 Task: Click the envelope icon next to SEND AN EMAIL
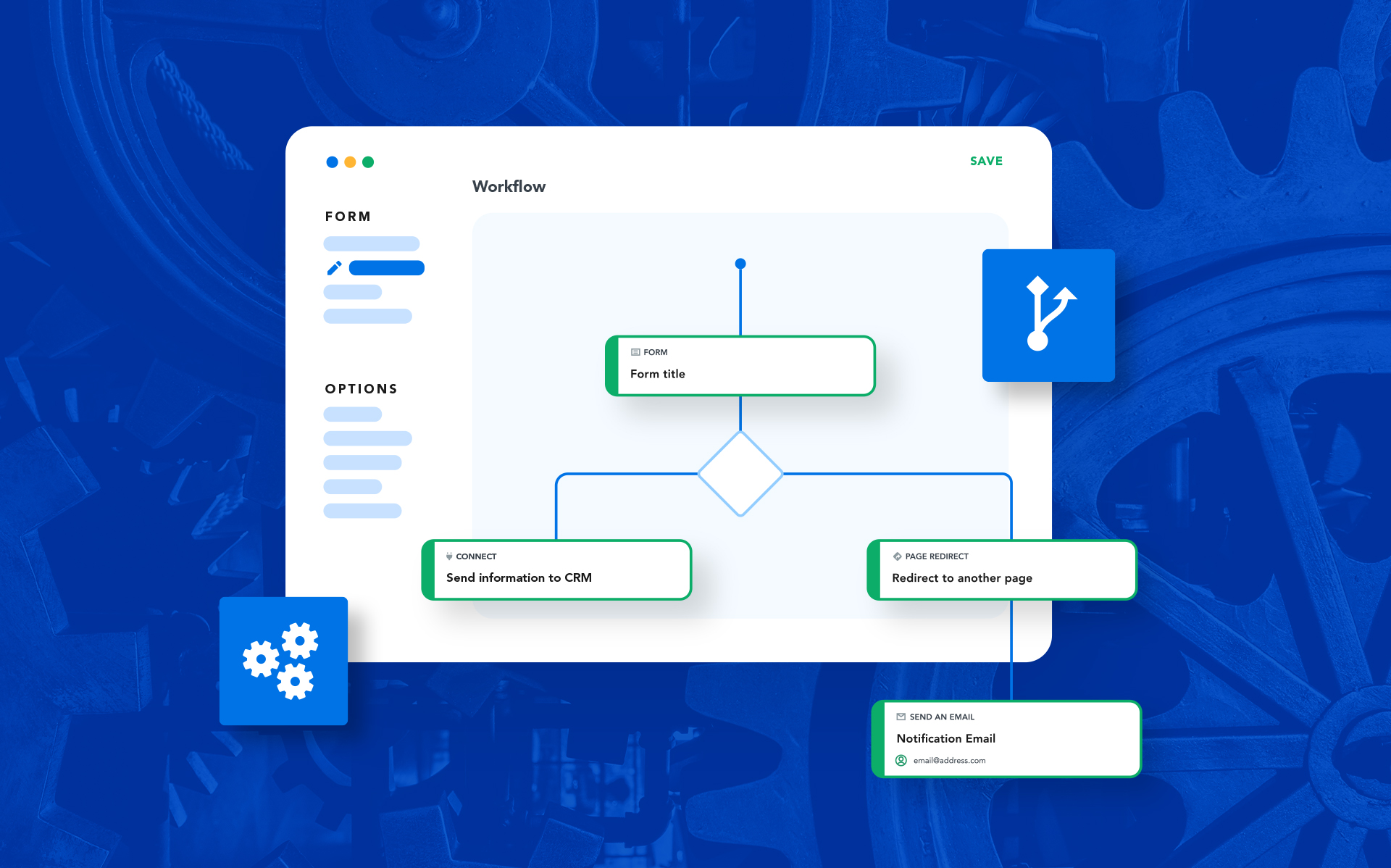(x=901, y=717)
